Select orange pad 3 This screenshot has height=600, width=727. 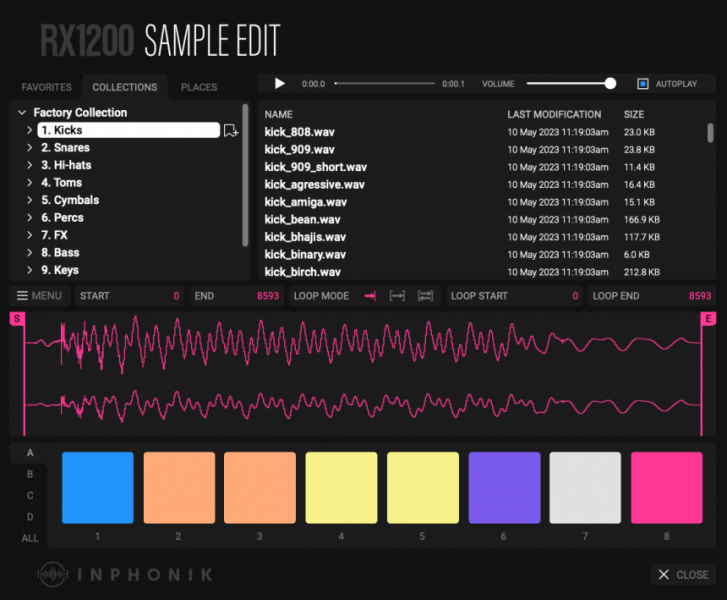click(x=260, y=488)
